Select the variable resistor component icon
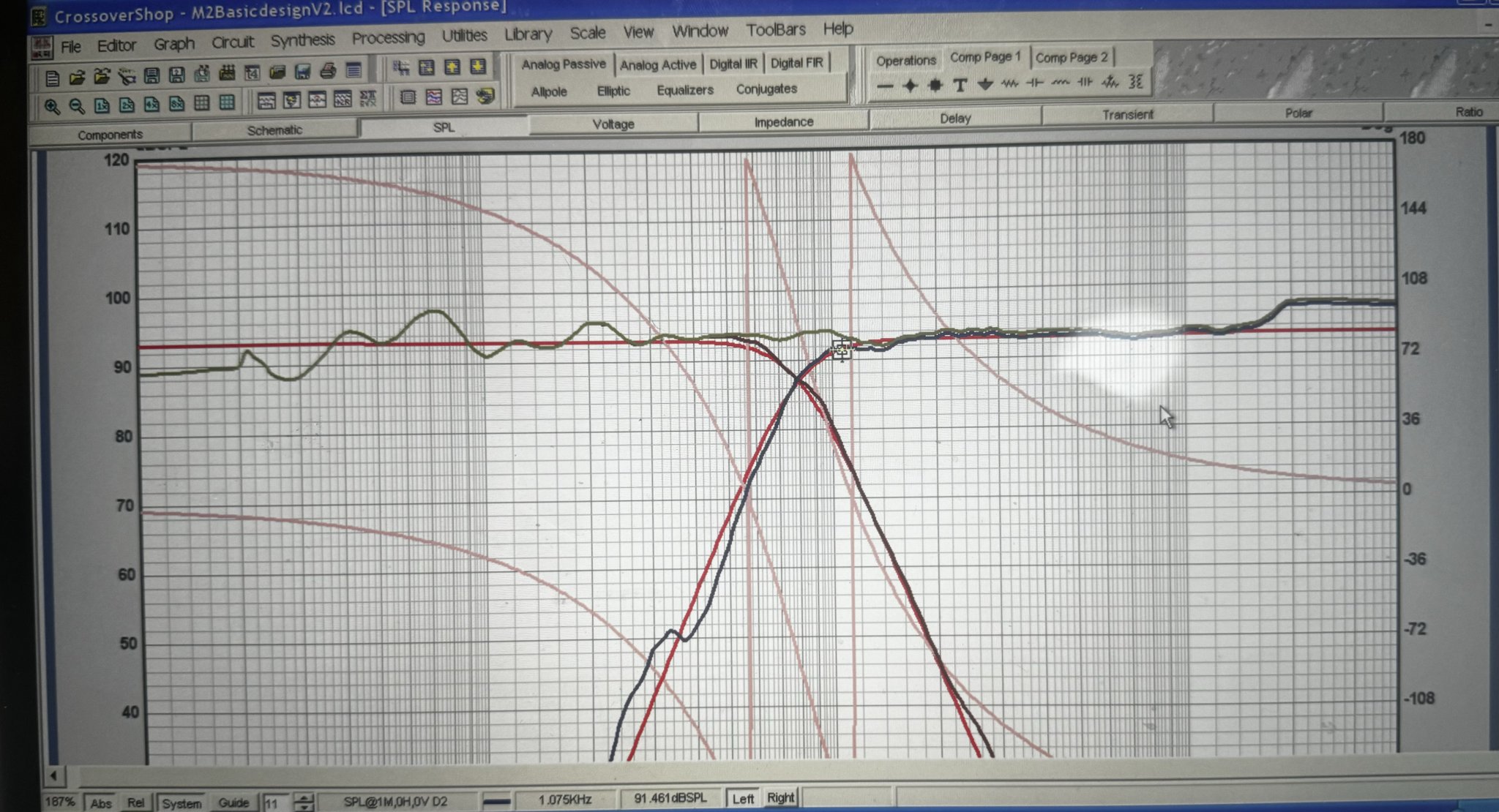The width and height of the screenshot is (1499, 812). tap(1110, 82)
